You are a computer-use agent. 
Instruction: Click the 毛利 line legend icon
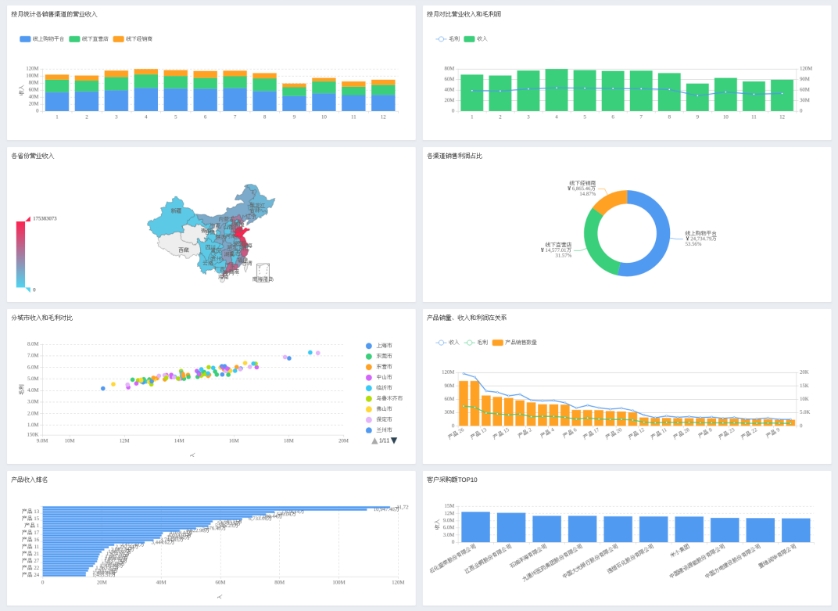[441, 38]
